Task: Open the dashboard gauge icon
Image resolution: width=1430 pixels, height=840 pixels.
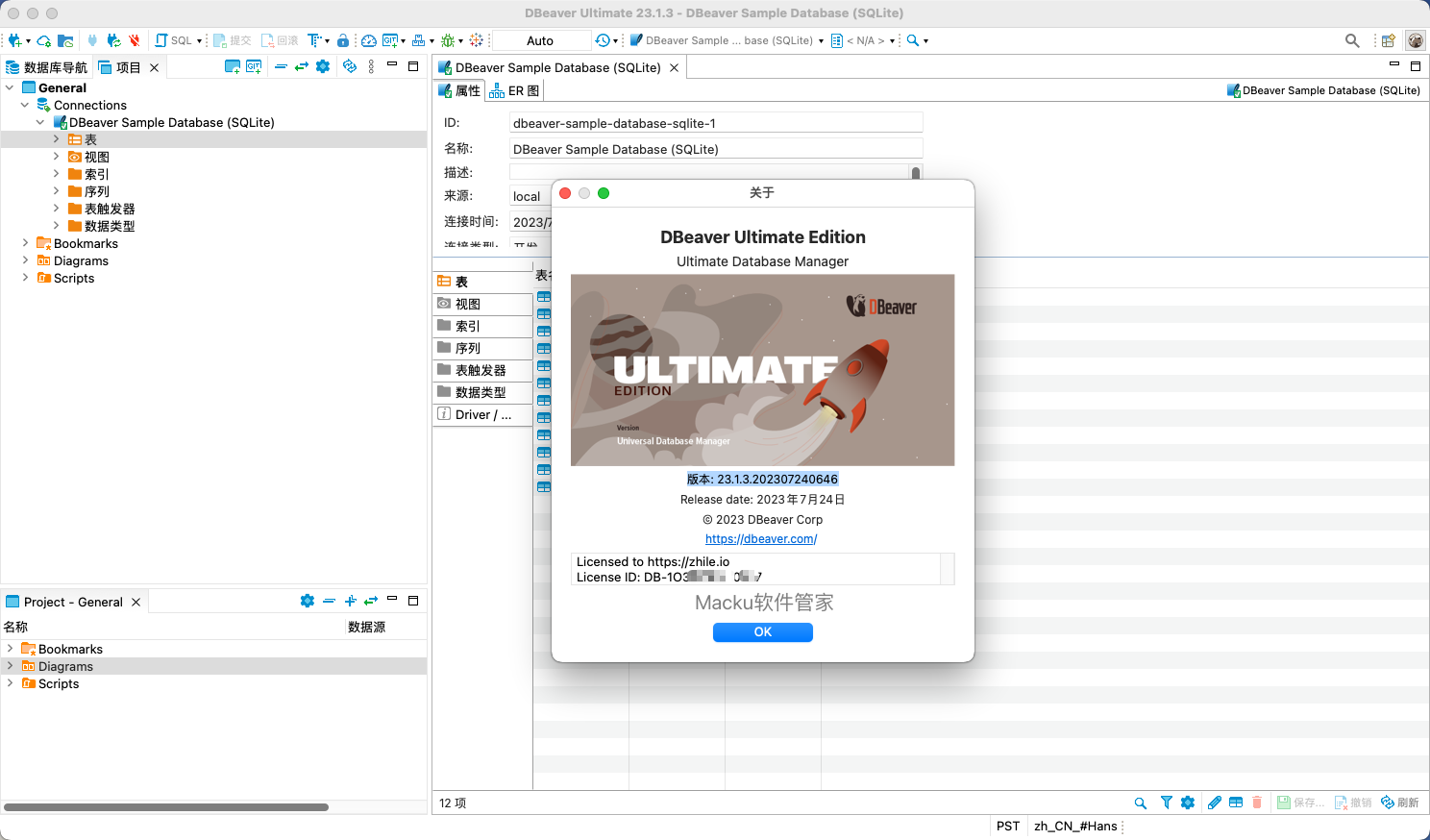Action: (x=369, y=40)
